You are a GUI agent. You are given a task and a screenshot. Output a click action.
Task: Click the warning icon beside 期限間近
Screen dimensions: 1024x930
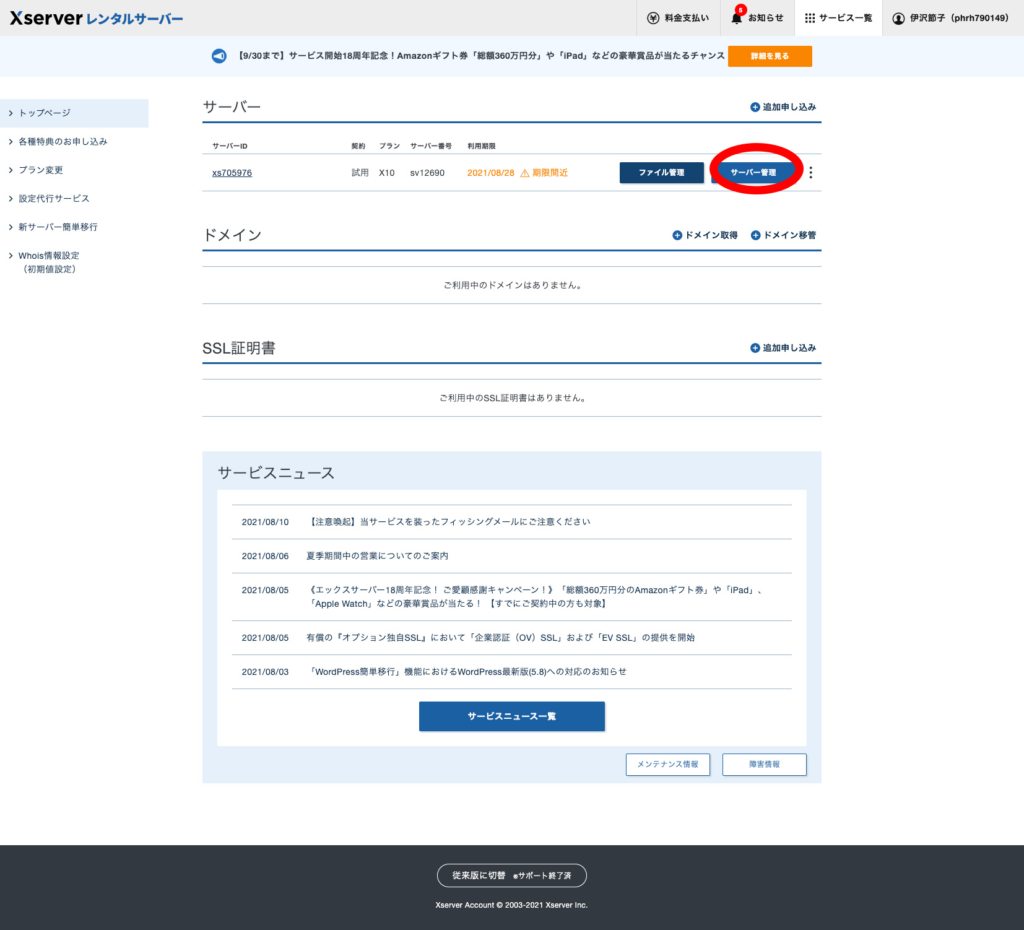pyautogui.click(x=524, y=173)
